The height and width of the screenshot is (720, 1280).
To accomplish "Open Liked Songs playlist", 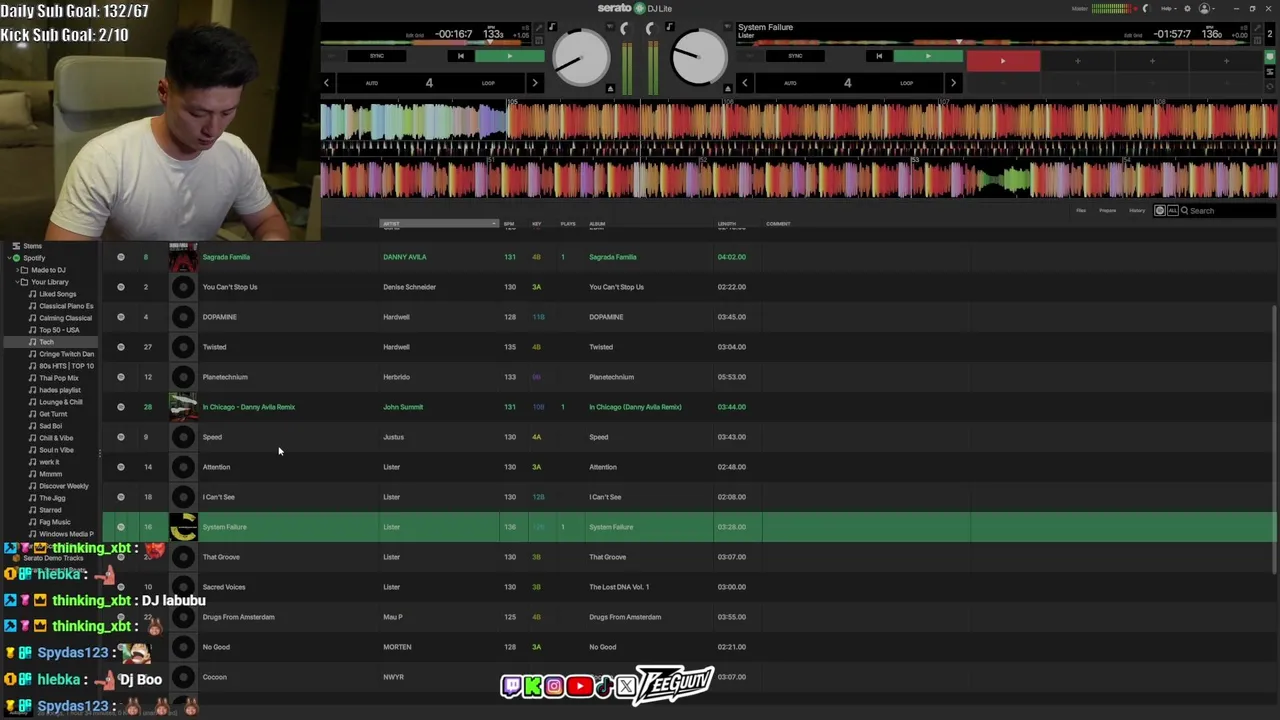I will click(x=57, y=294).
